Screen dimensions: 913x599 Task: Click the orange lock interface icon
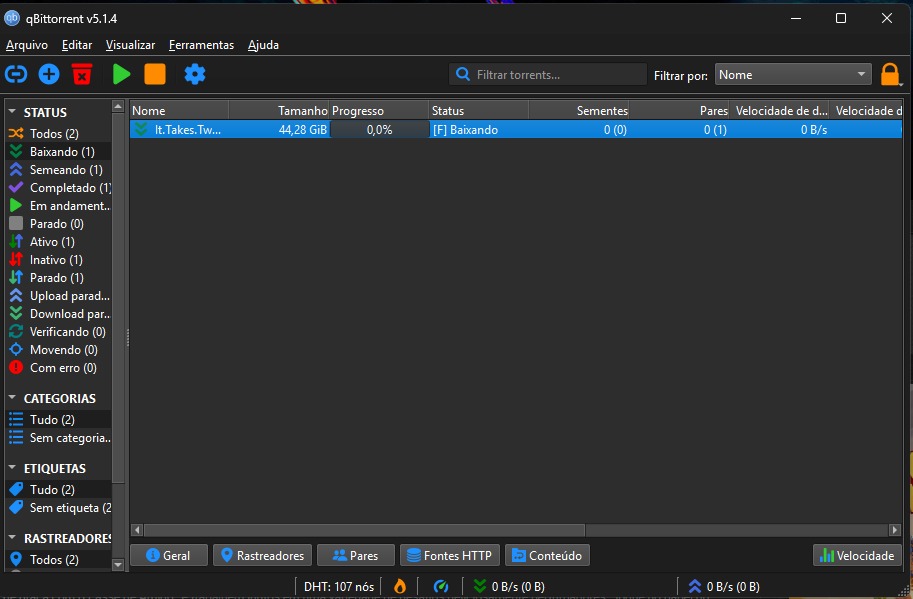(x=890, y=75)
